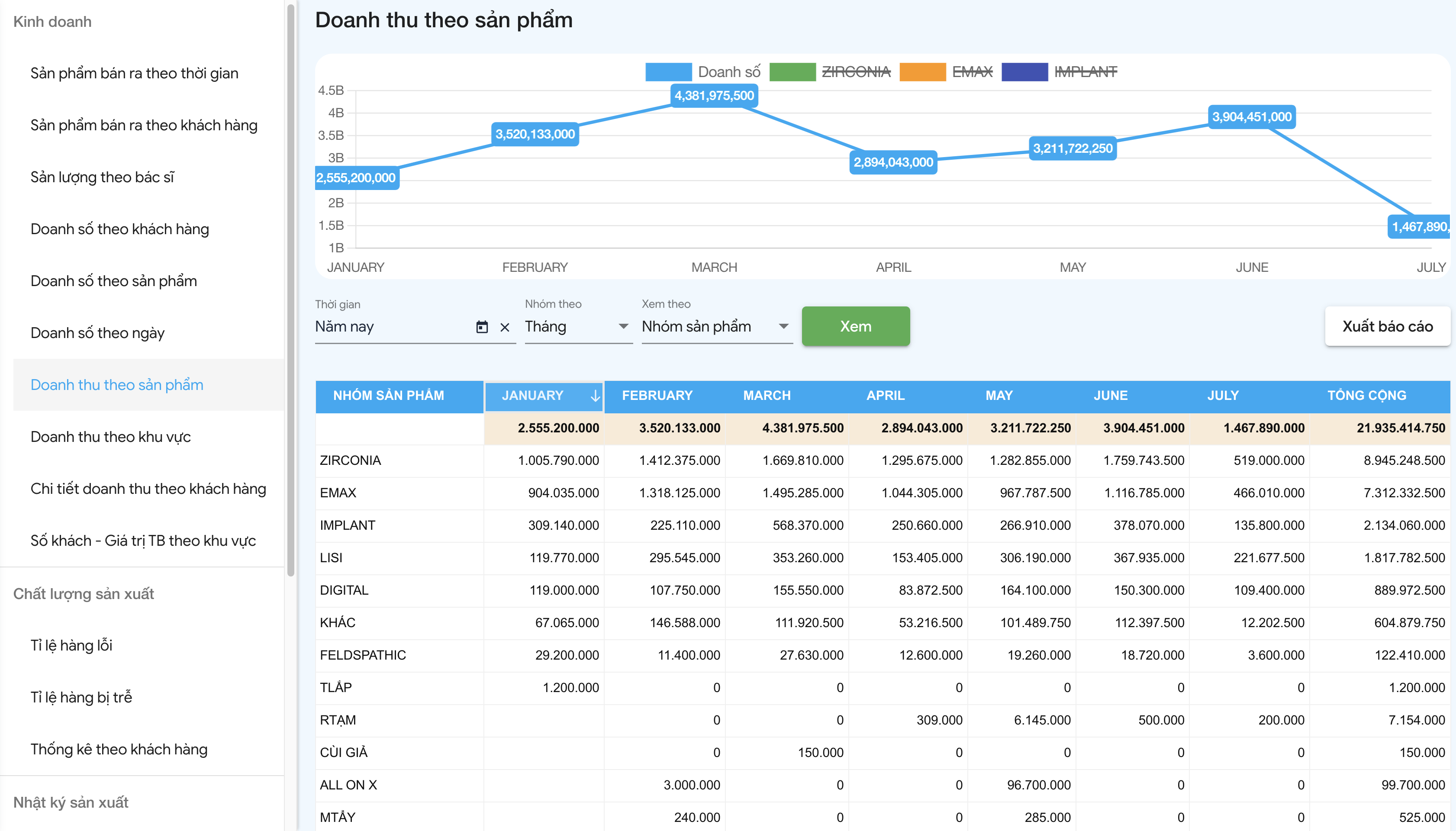The height and width of the screenshot is (831, 1456).
Task: Select the CÙI GIẢ row name
Action: click(344, 752)
